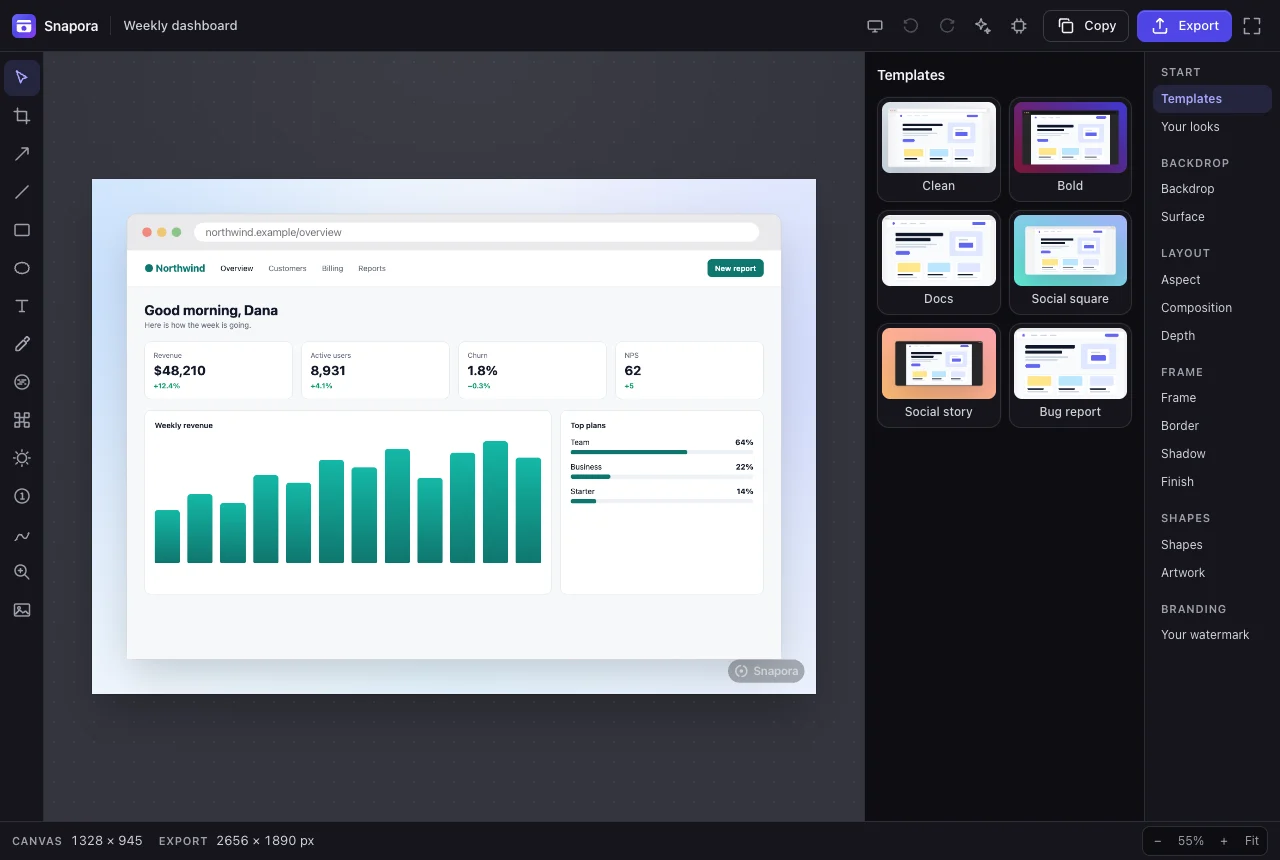Open the Shadow frame settings
Screen dimensions: 1280x860
(x=1212, y=454)
